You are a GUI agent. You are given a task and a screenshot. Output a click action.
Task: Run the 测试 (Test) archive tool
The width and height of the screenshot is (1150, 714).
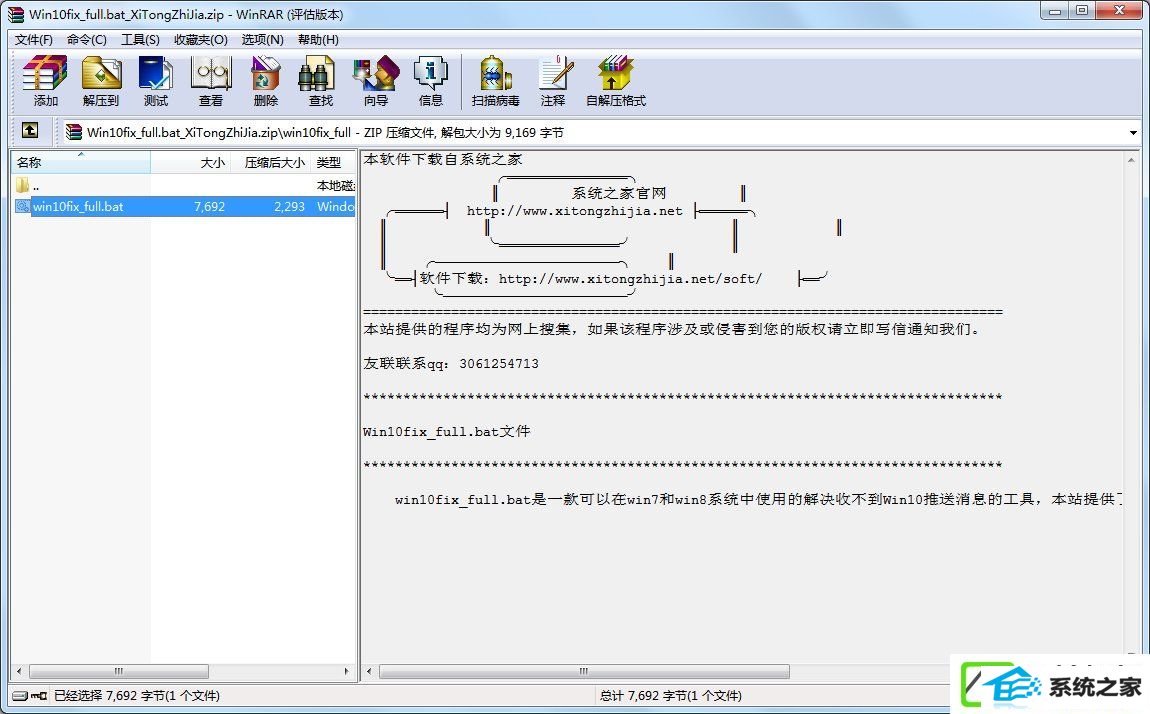155,81
